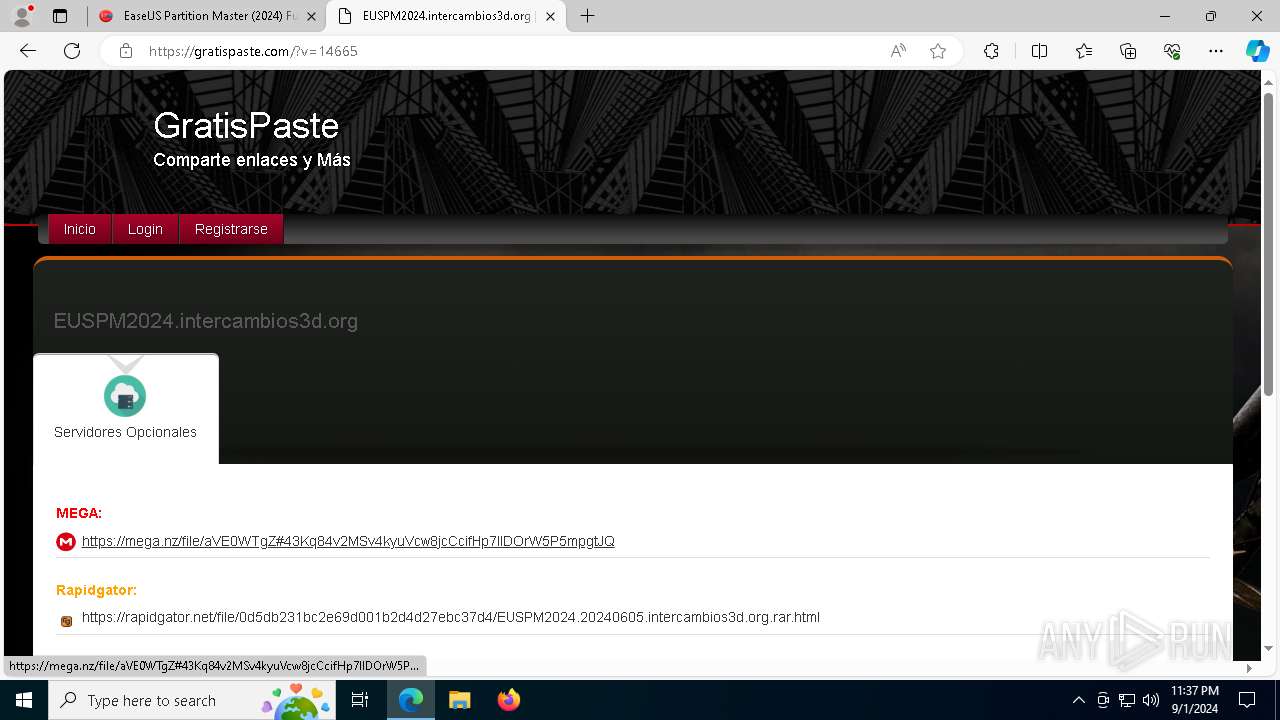
Task: Click the scroll down arrow
Action: [x=1269, y=648]
